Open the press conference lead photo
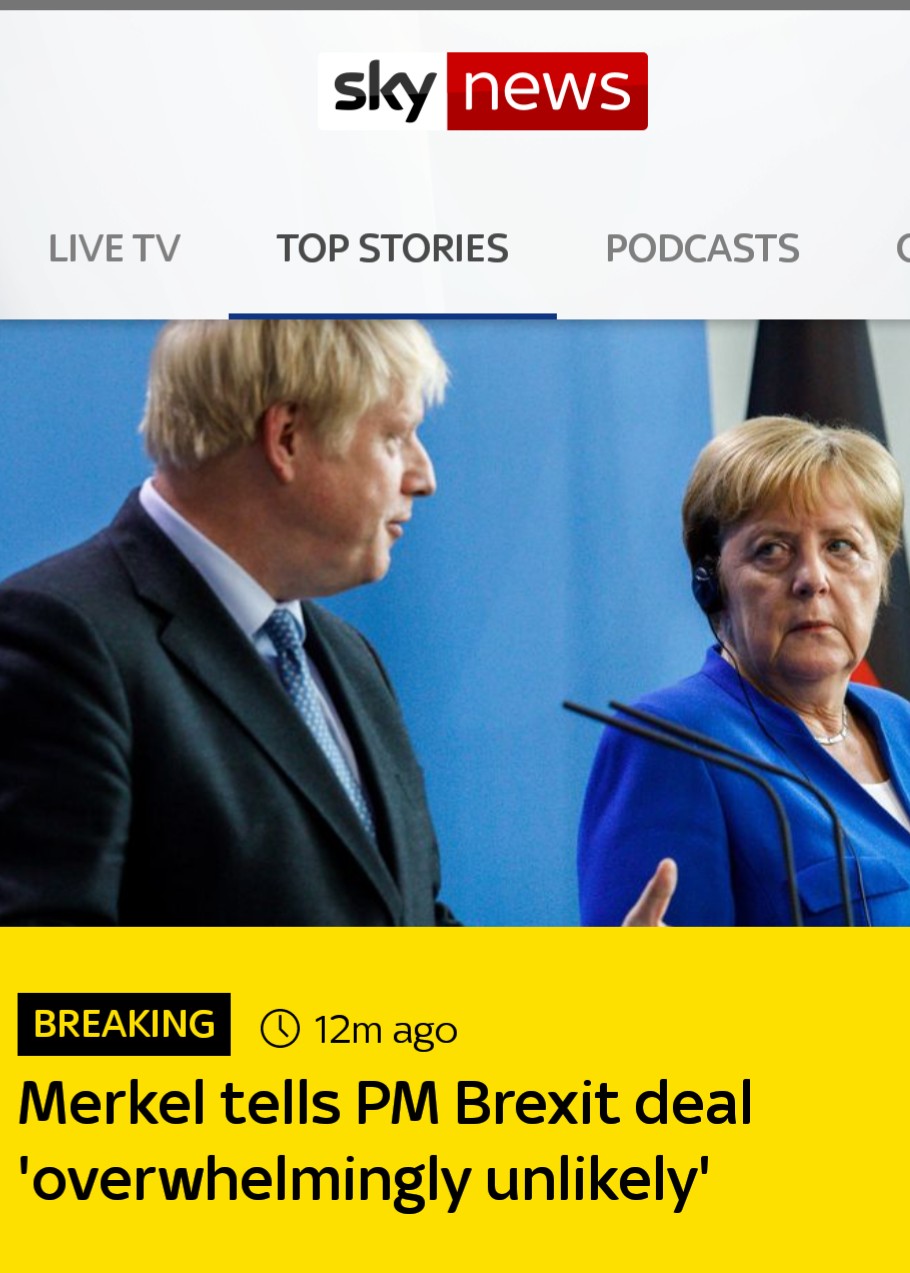This screenshot has width=910, height=1273. click(455, 623)
